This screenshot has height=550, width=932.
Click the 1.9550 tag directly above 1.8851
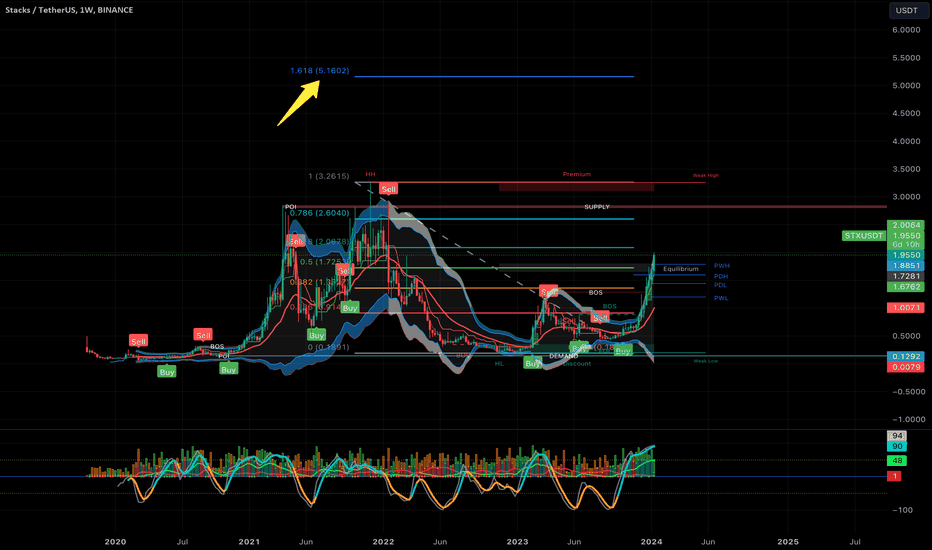[x=906, y=255]
